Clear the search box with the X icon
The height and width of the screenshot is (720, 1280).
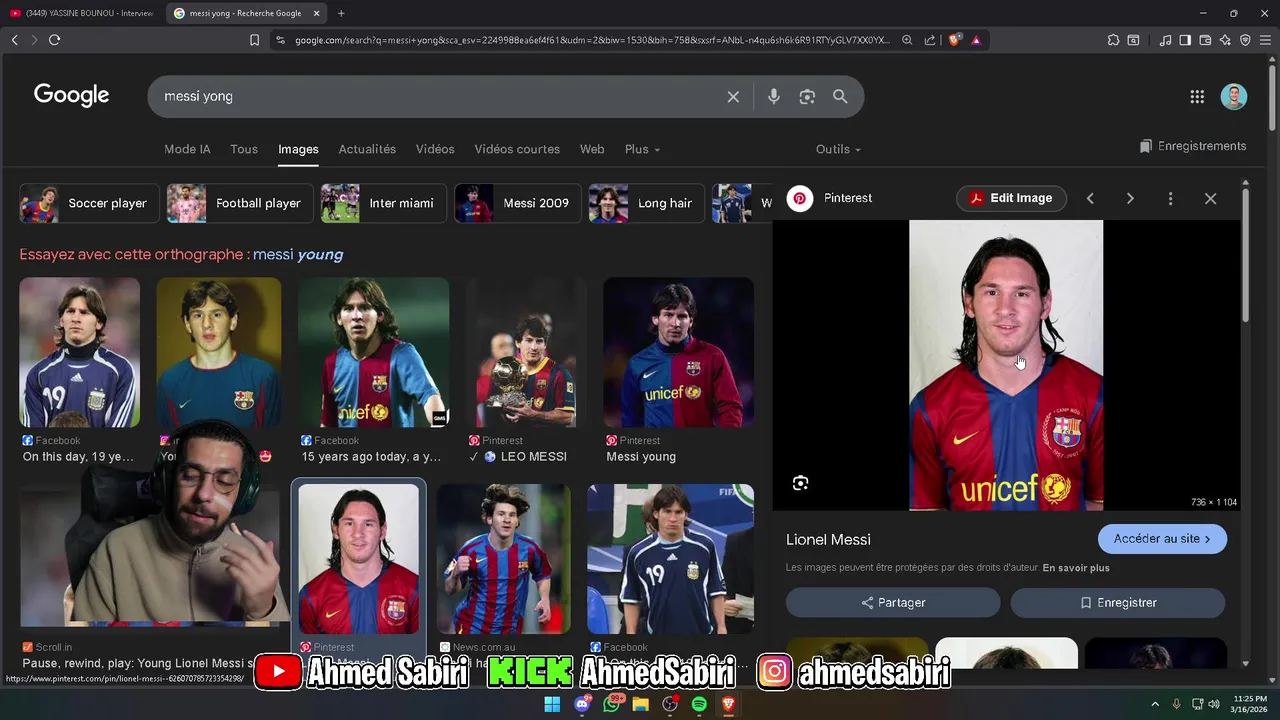733,97
